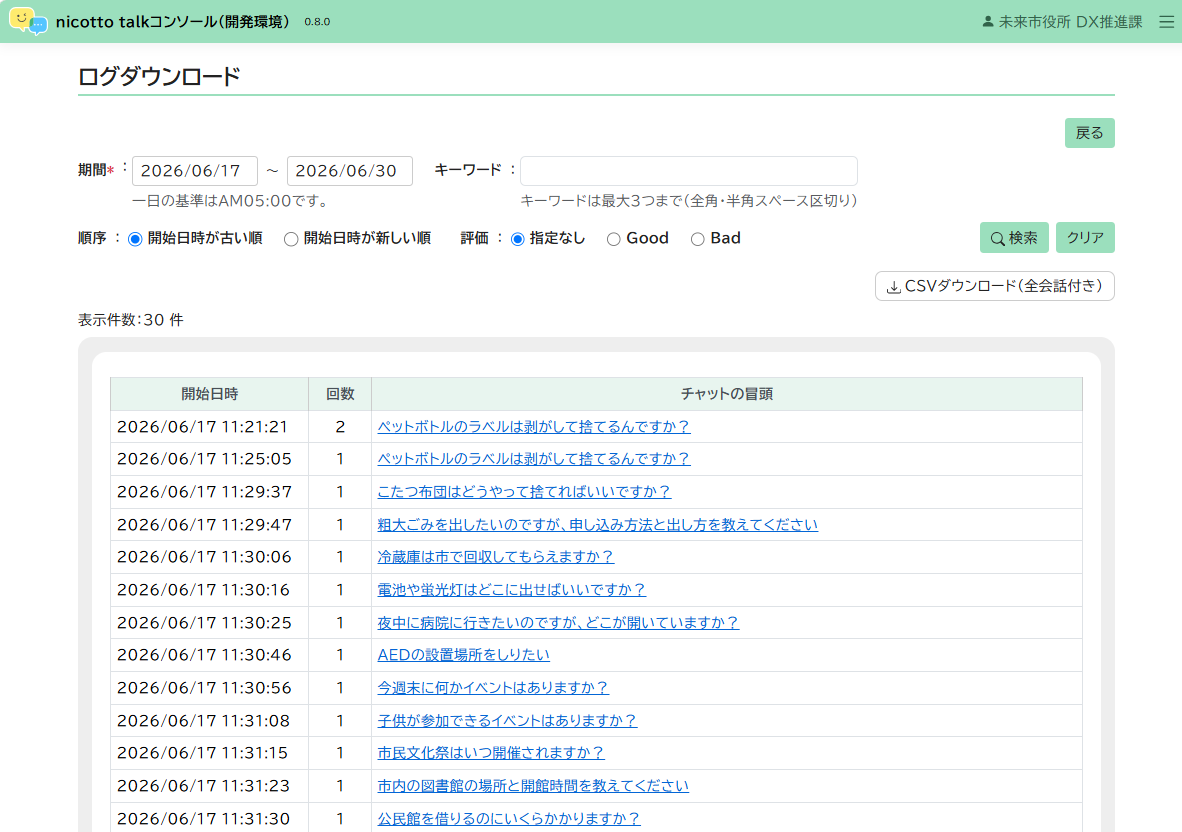Image resolution: width=1182 pixels, height=832 pixels.
Task: Open 子供が参加できるイベント link
Action: [x=507, y=720]
